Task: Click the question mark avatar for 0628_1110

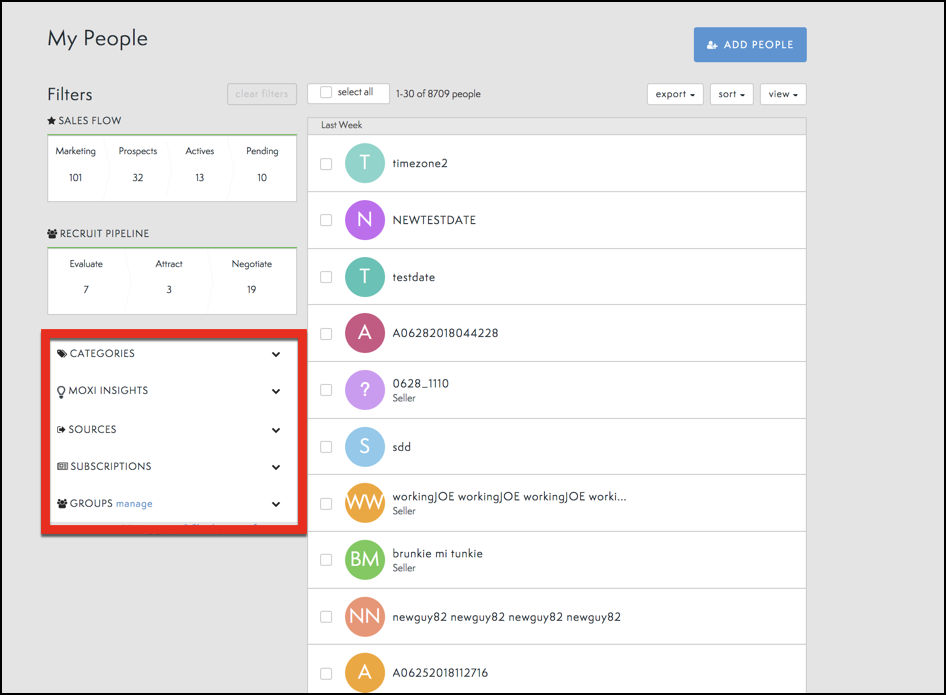Action: tap(365, 390)
